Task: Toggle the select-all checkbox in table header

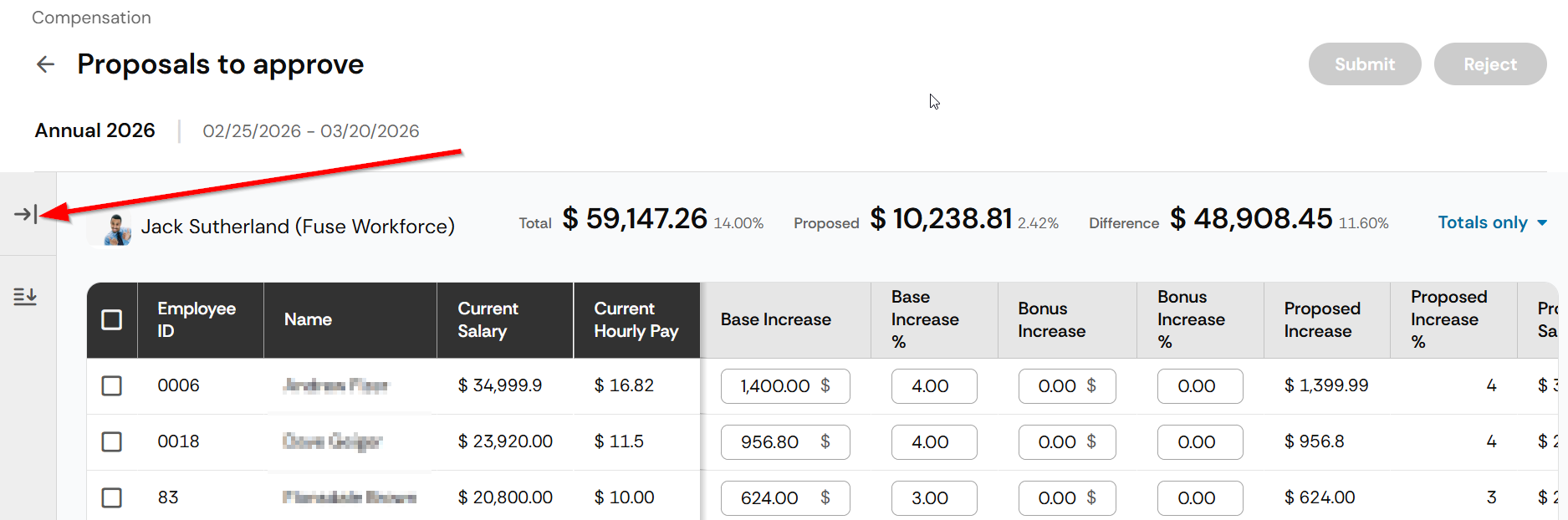Action: tap(111, 320)
